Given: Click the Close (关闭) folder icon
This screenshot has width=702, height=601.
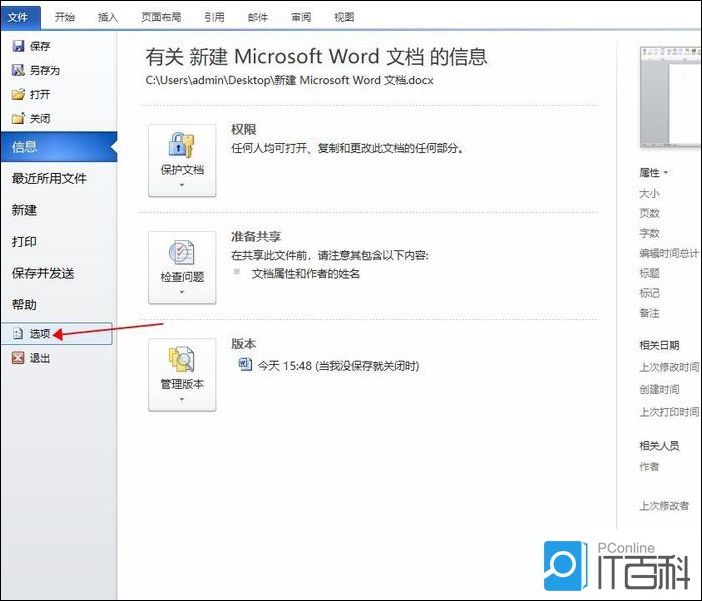Looking at the screenshot, I should (18, 118).
